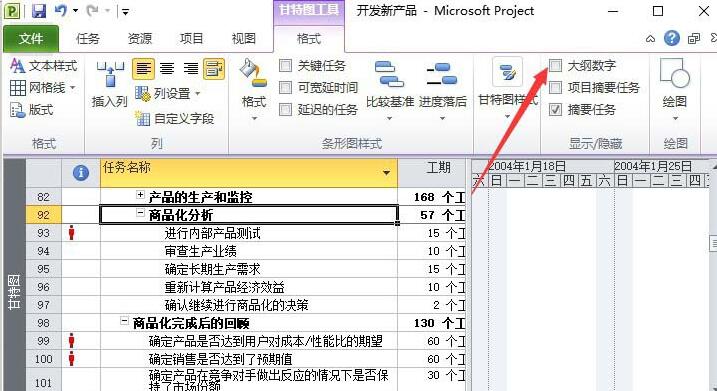Expand the 产品的生产和监控 summary task

(140, 195)
